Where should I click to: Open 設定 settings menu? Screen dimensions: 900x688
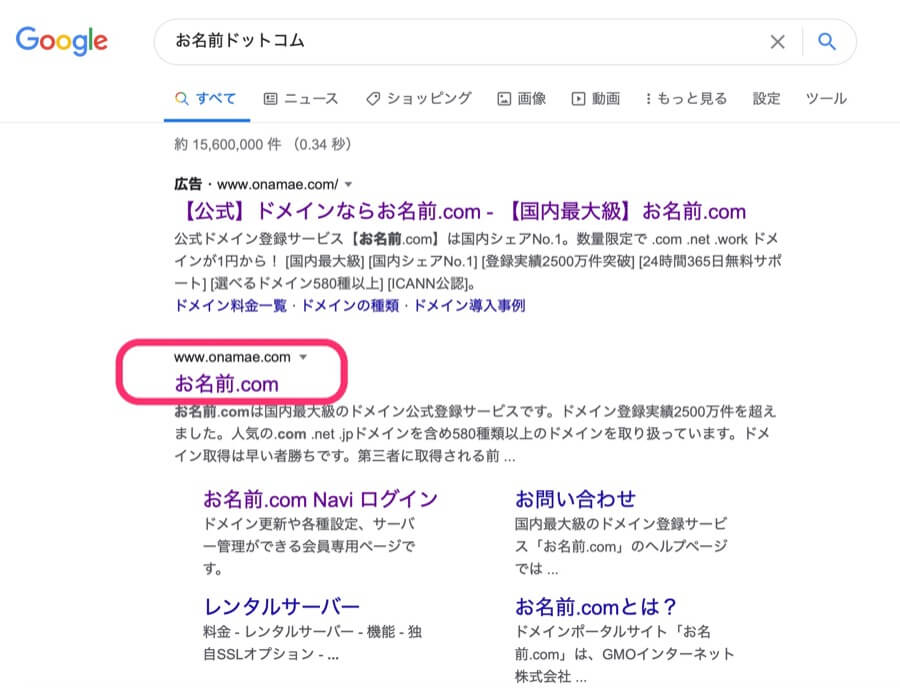pyautogui.click(x=767, y=98)
